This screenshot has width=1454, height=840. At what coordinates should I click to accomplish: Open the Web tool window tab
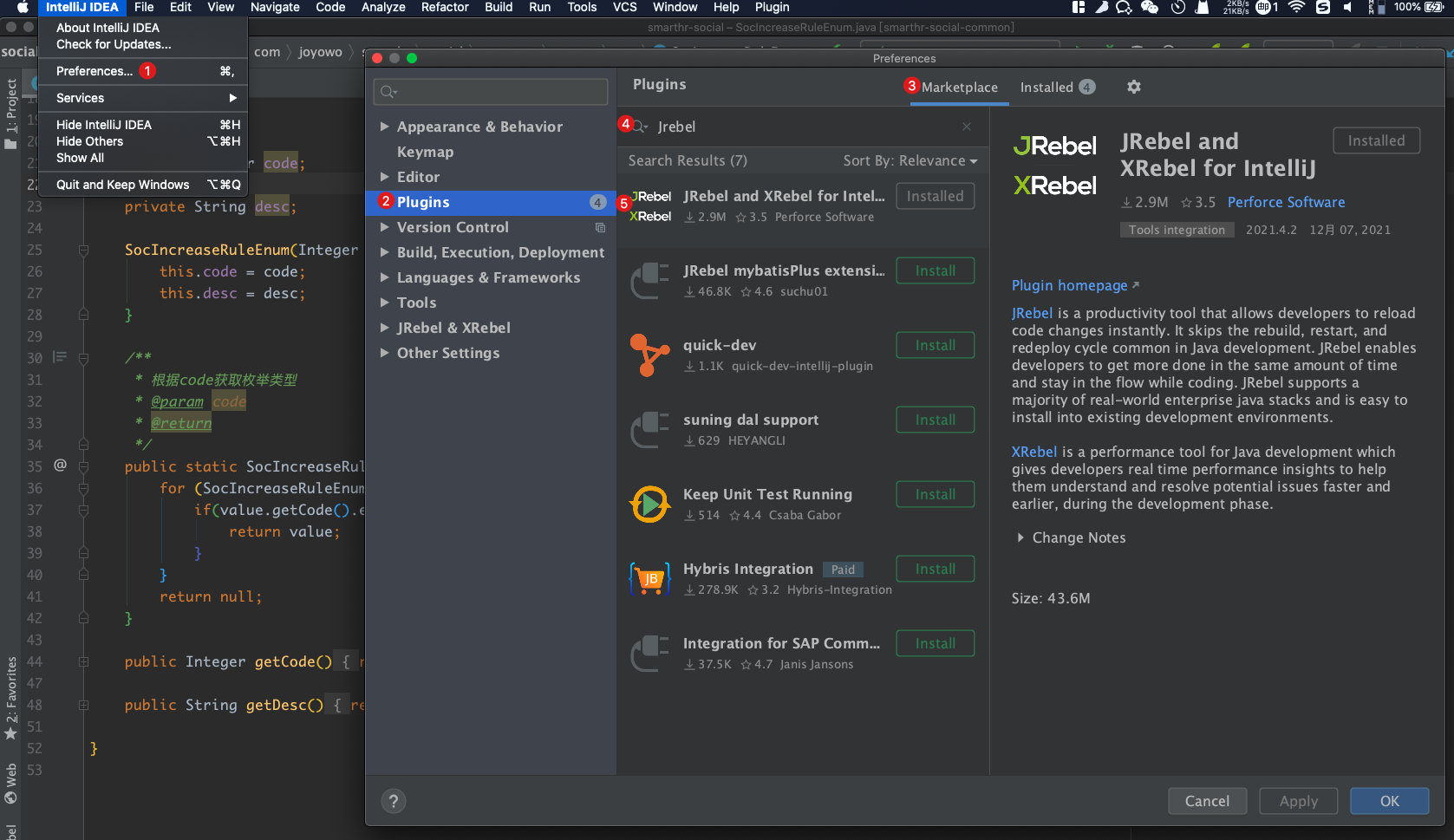click(x=10, y=783)
